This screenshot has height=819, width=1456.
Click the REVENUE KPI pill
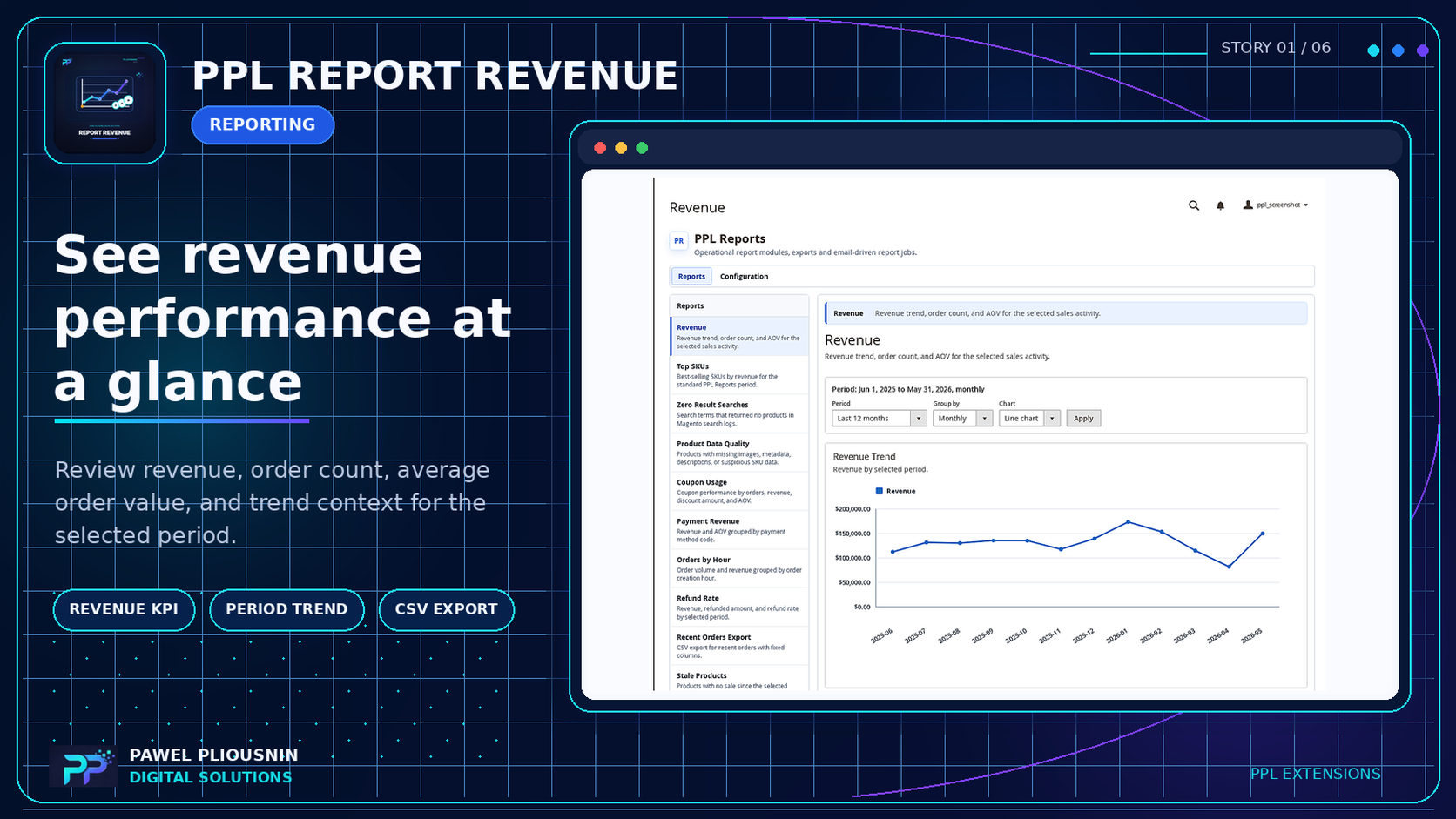tap(124, 609)
